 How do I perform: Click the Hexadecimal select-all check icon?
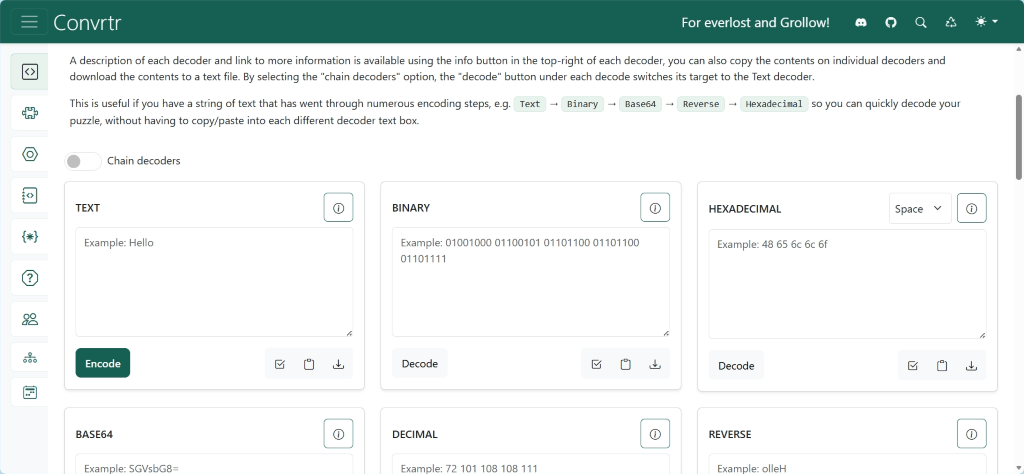(x=913, y=366)
